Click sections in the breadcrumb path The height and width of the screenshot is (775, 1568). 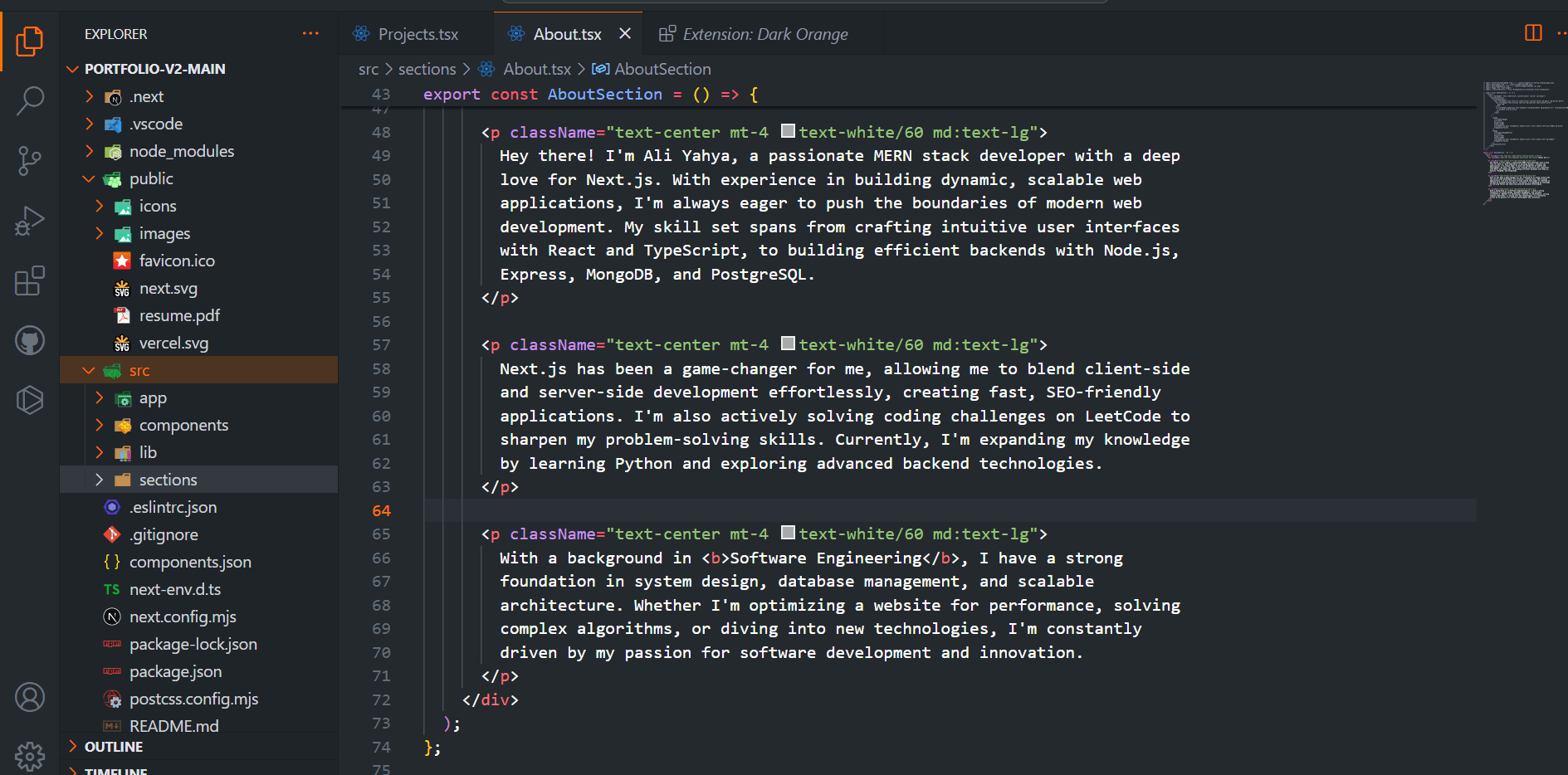tap(427, 69)
